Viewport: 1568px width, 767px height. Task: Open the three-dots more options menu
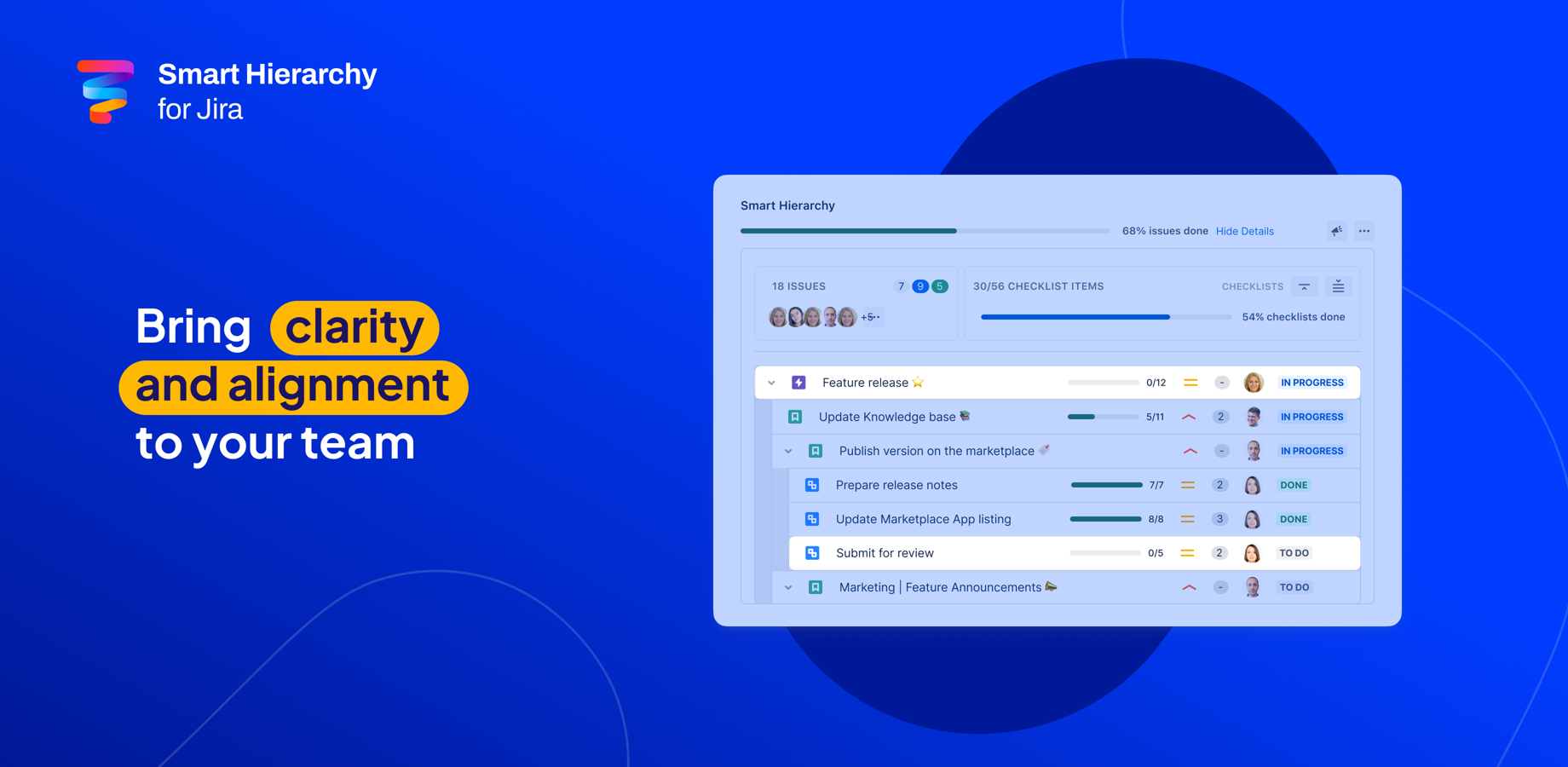(1364, 231)
